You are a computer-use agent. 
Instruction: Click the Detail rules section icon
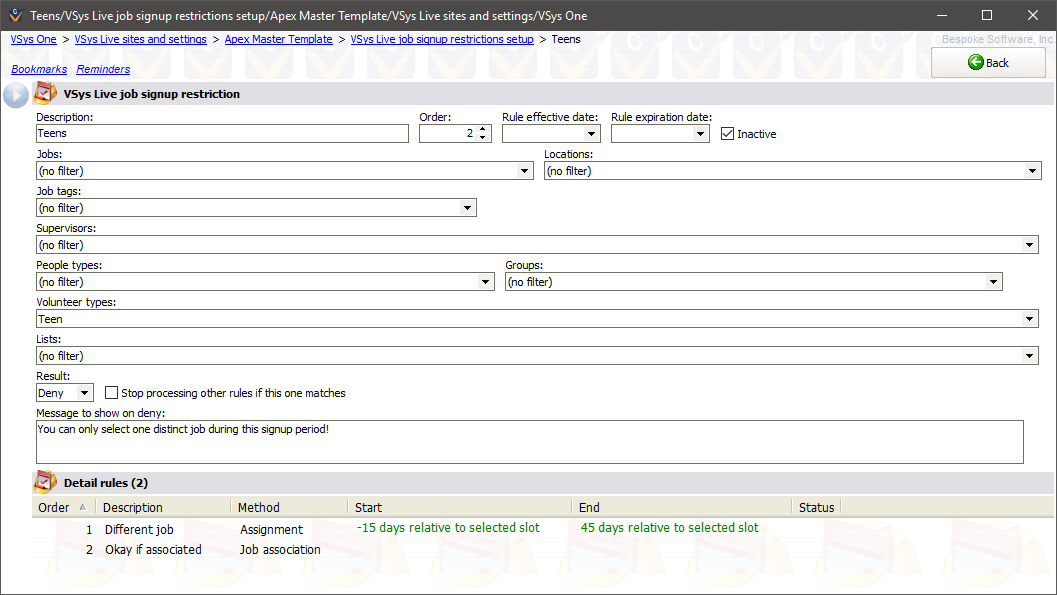point(45,482)
